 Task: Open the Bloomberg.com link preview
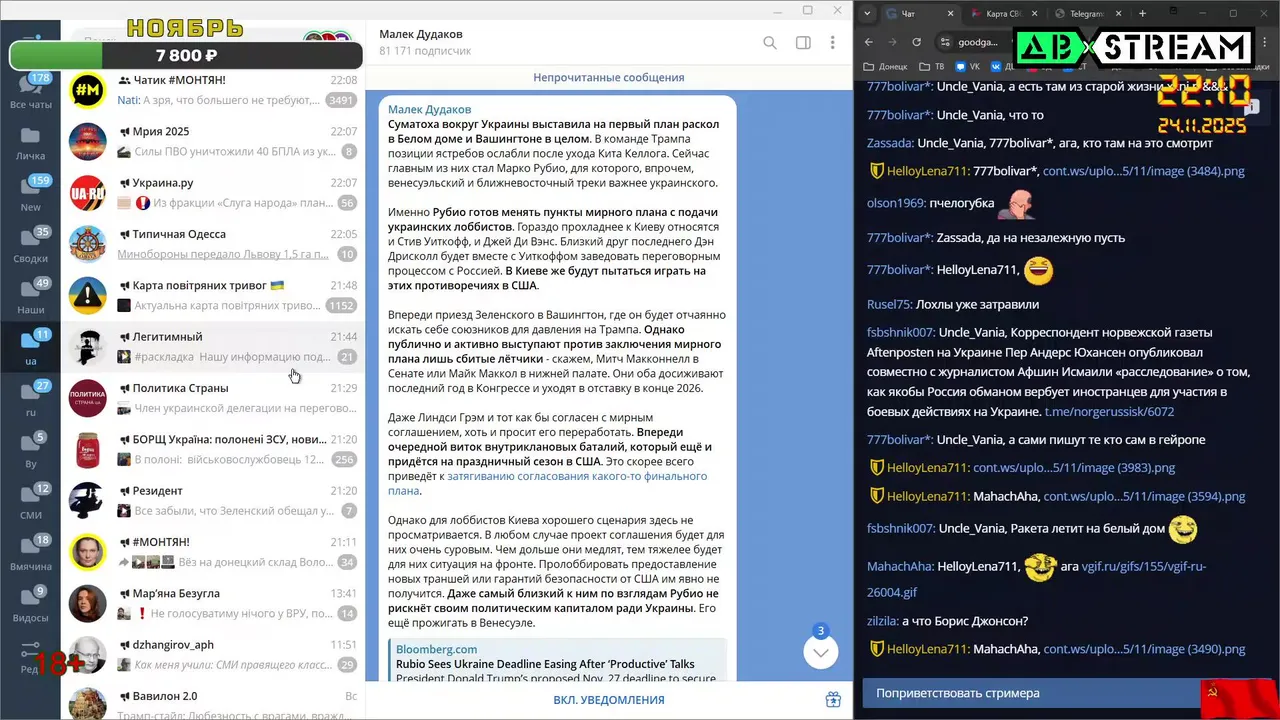coord(557,662)
